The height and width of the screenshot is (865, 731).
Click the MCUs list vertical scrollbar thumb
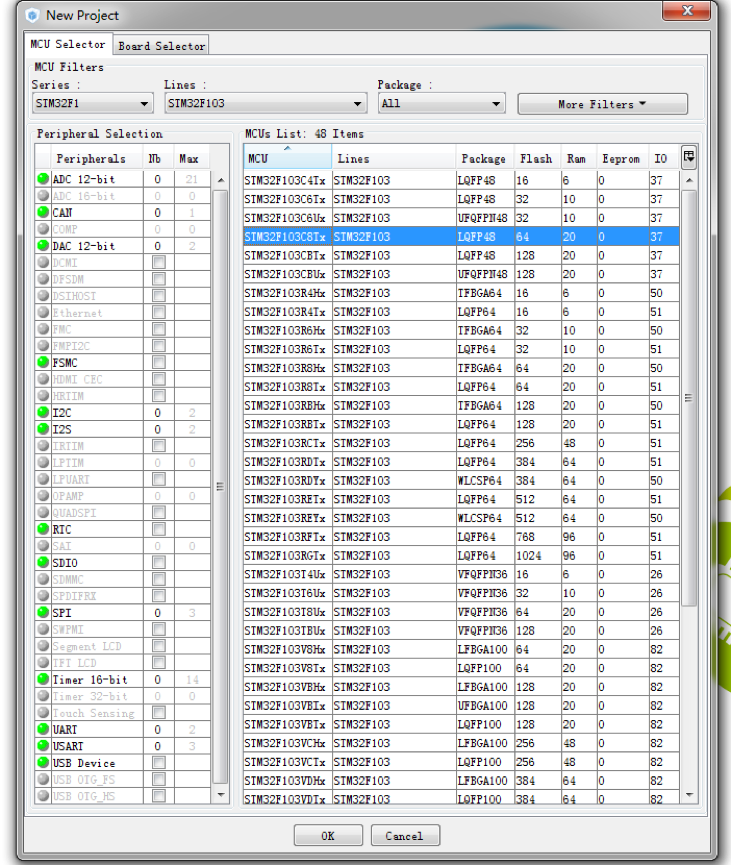pos(689,398)
